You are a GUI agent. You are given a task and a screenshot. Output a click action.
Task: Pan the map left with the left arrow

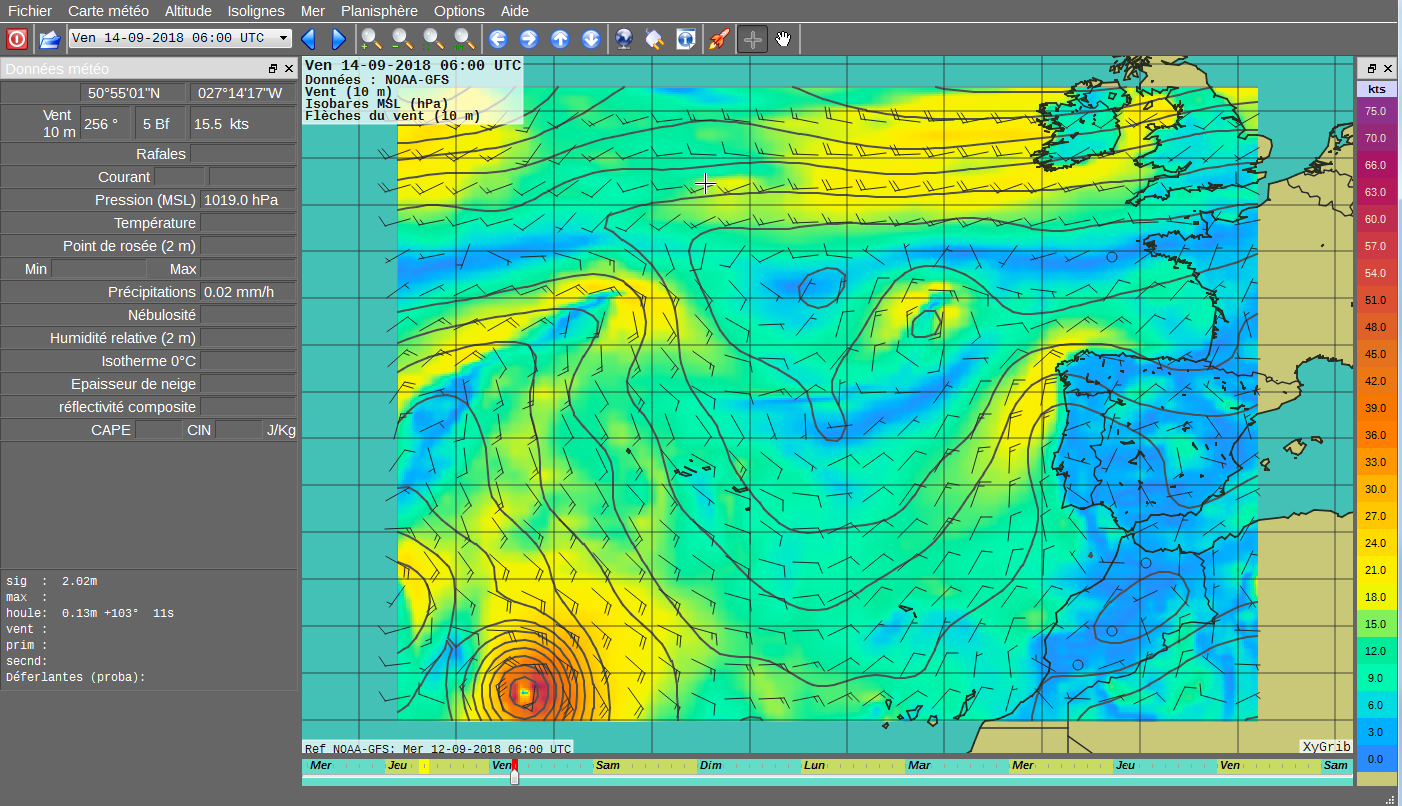tap(498, 39)
